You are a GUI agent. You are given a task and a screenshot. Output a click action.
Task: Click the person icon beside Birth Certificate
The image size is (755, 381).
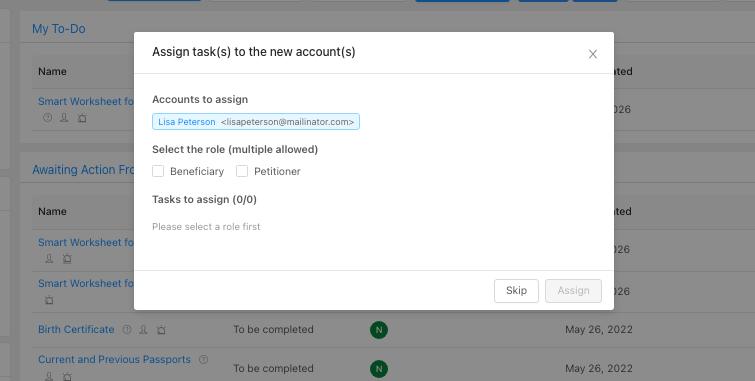[143, 329]
